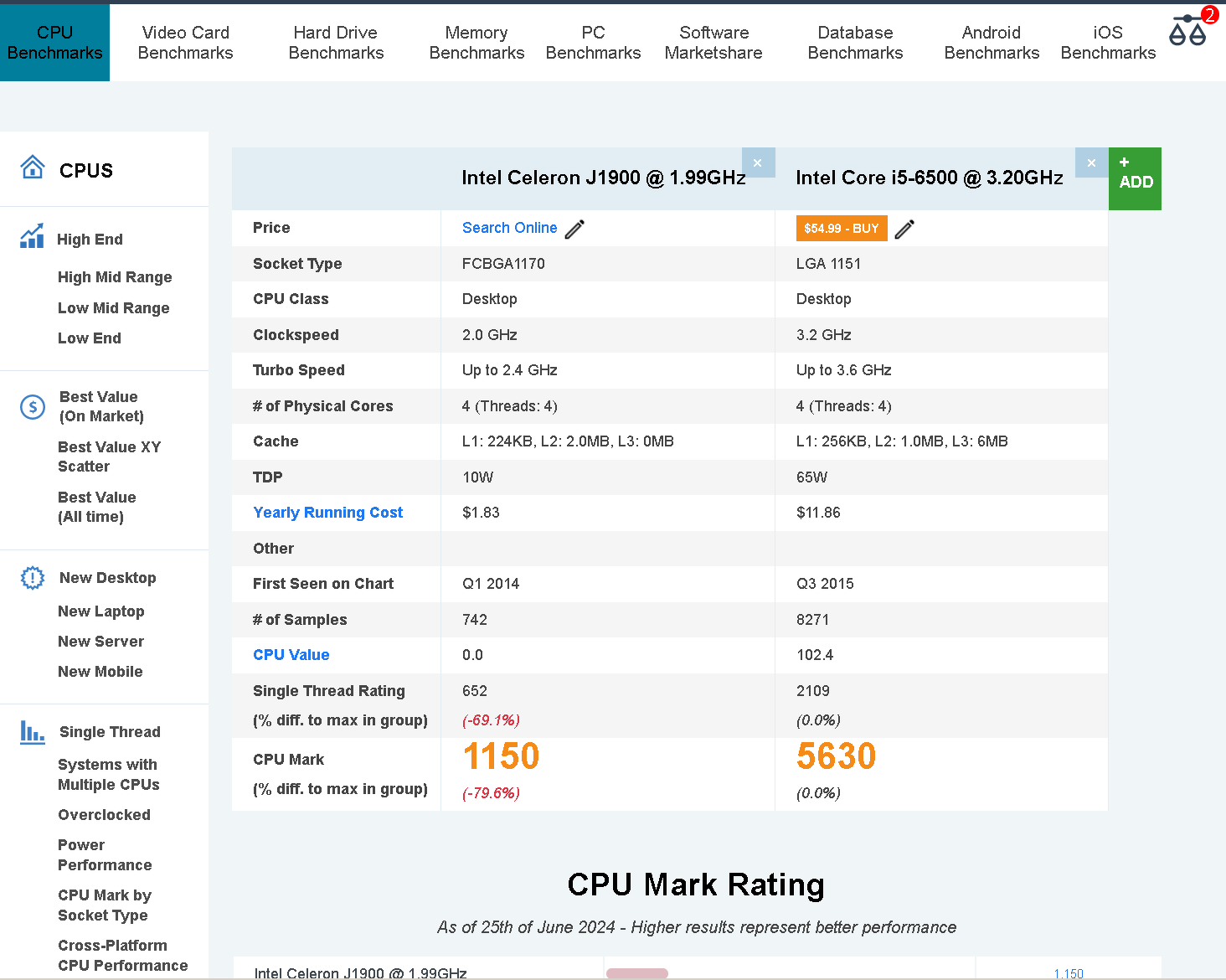Follow the CPU Value link

coord(291,655)
